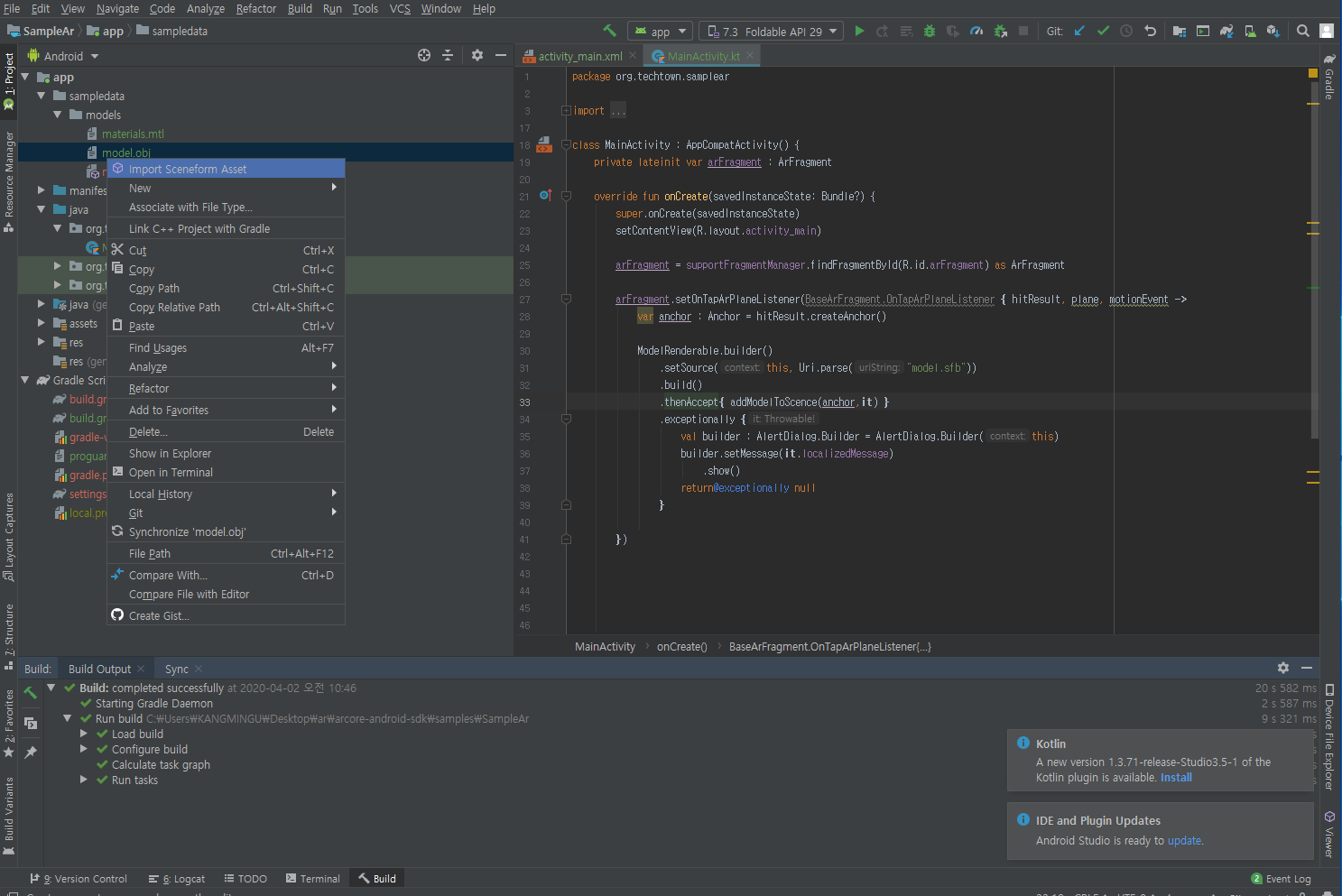Close the MainActivity.kt tab
Image resolution: width=1342 pixels, height=896 pixels.
pos(749,55)
